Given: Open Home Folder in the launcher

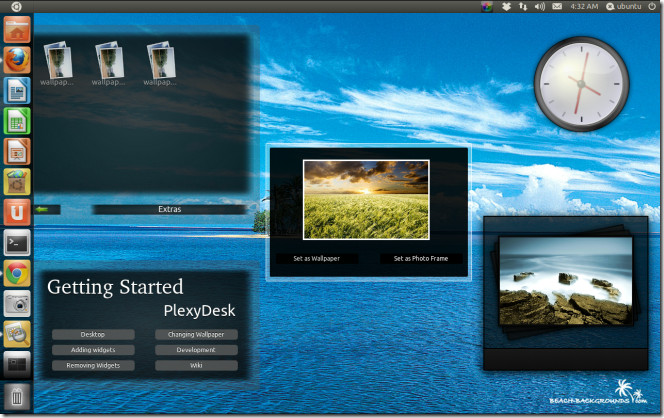Looking at the screenshot, I should (17, 30).
